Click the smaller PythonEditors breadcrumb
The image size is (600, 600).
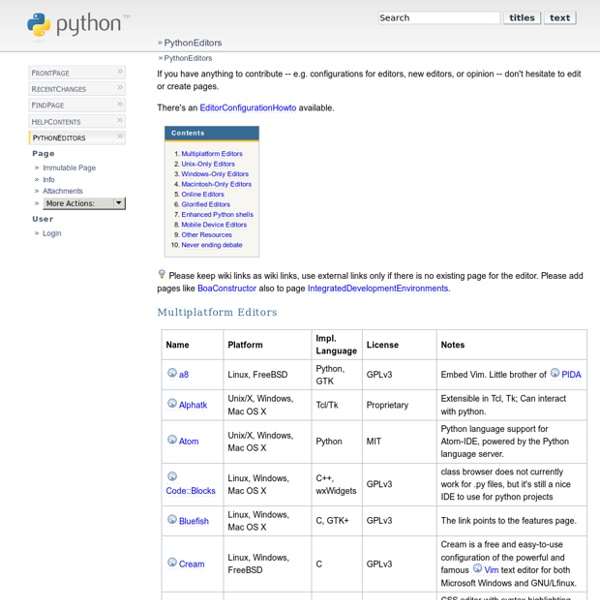(x=188, y=58)
